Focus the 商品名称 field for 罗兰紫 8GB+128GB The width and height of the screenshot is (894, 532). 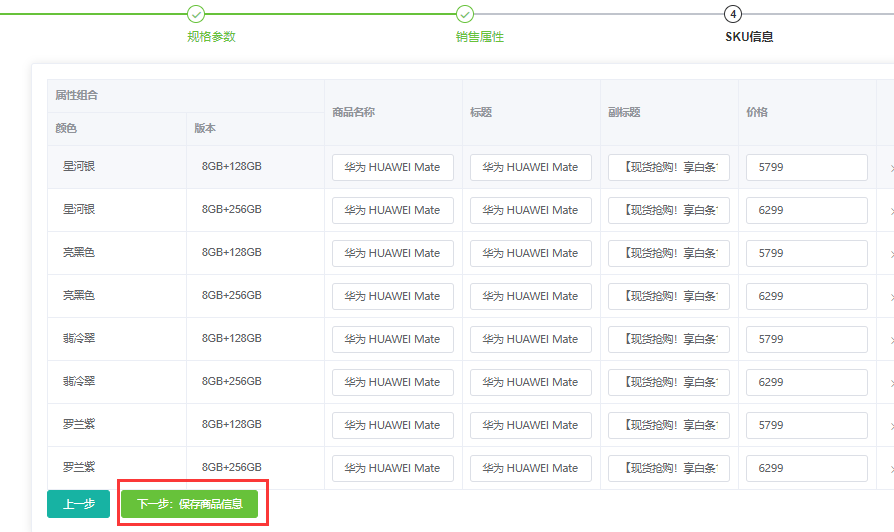(393, 425)
